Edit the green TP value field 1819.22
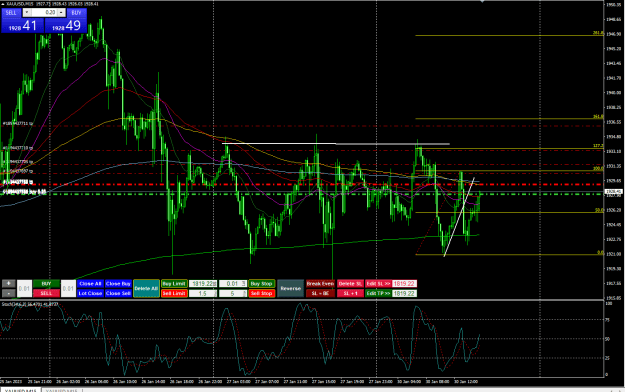The width and height of the screenshot is (625, 392). 404,293
